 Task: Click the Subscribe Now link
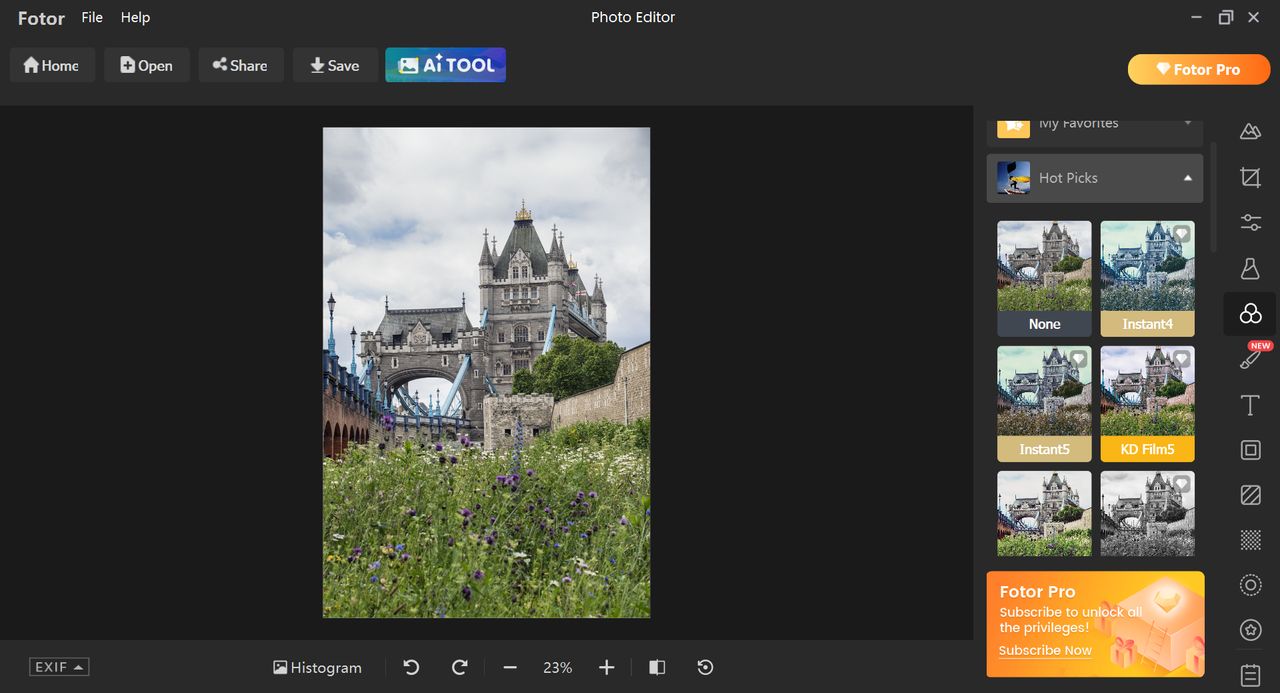coord(1045,650)
